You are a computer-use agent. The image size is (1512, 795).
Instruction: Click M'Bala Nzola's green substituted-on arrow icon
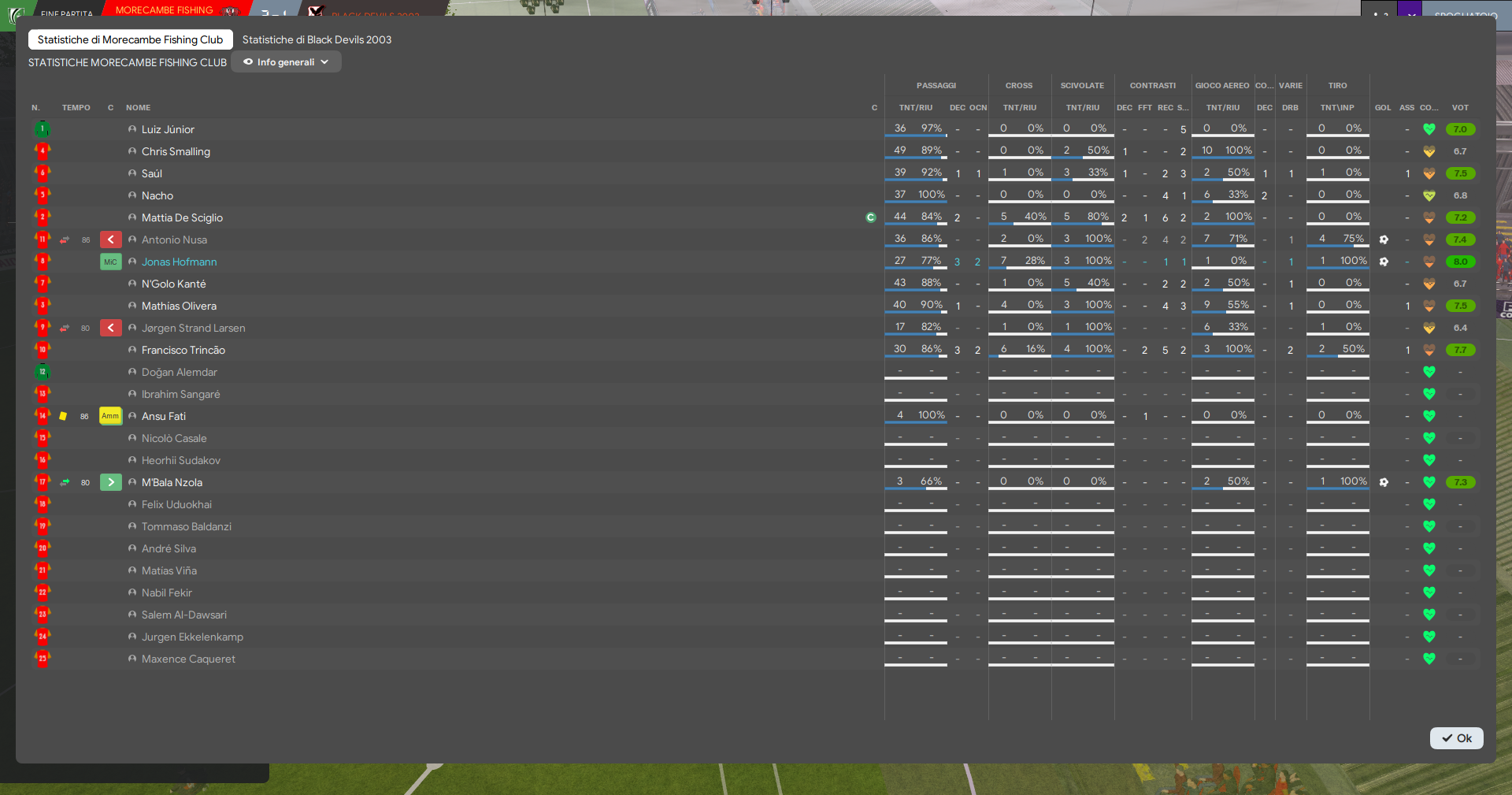pyautogui.click(x=111, y=482)
